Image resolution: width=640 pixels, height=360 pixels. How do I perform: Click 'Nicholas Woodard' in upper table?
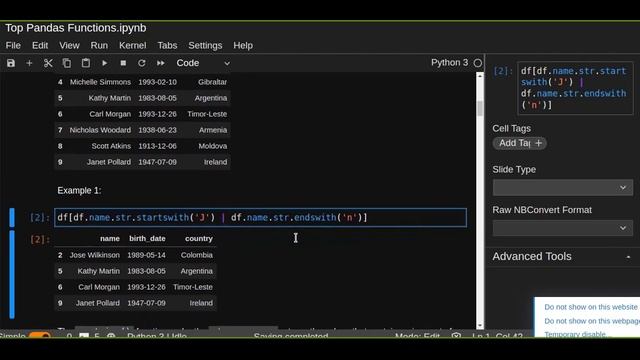coord(100,130)
